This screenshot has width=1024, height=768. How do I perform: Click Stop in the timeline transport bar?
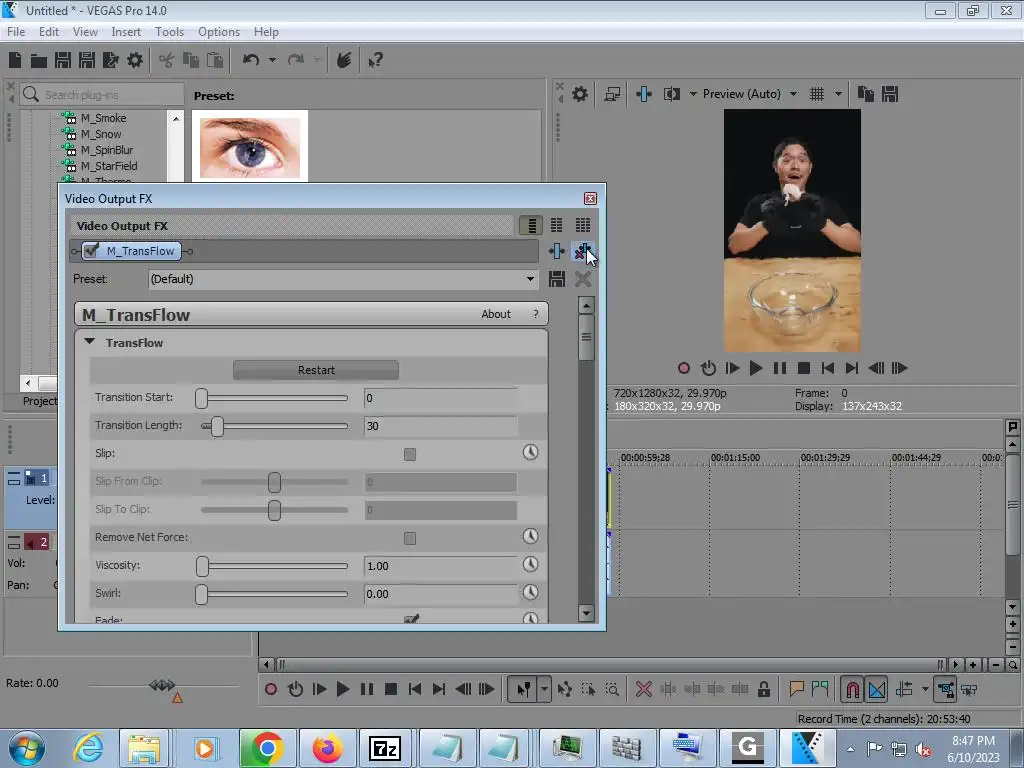[391, 689]
